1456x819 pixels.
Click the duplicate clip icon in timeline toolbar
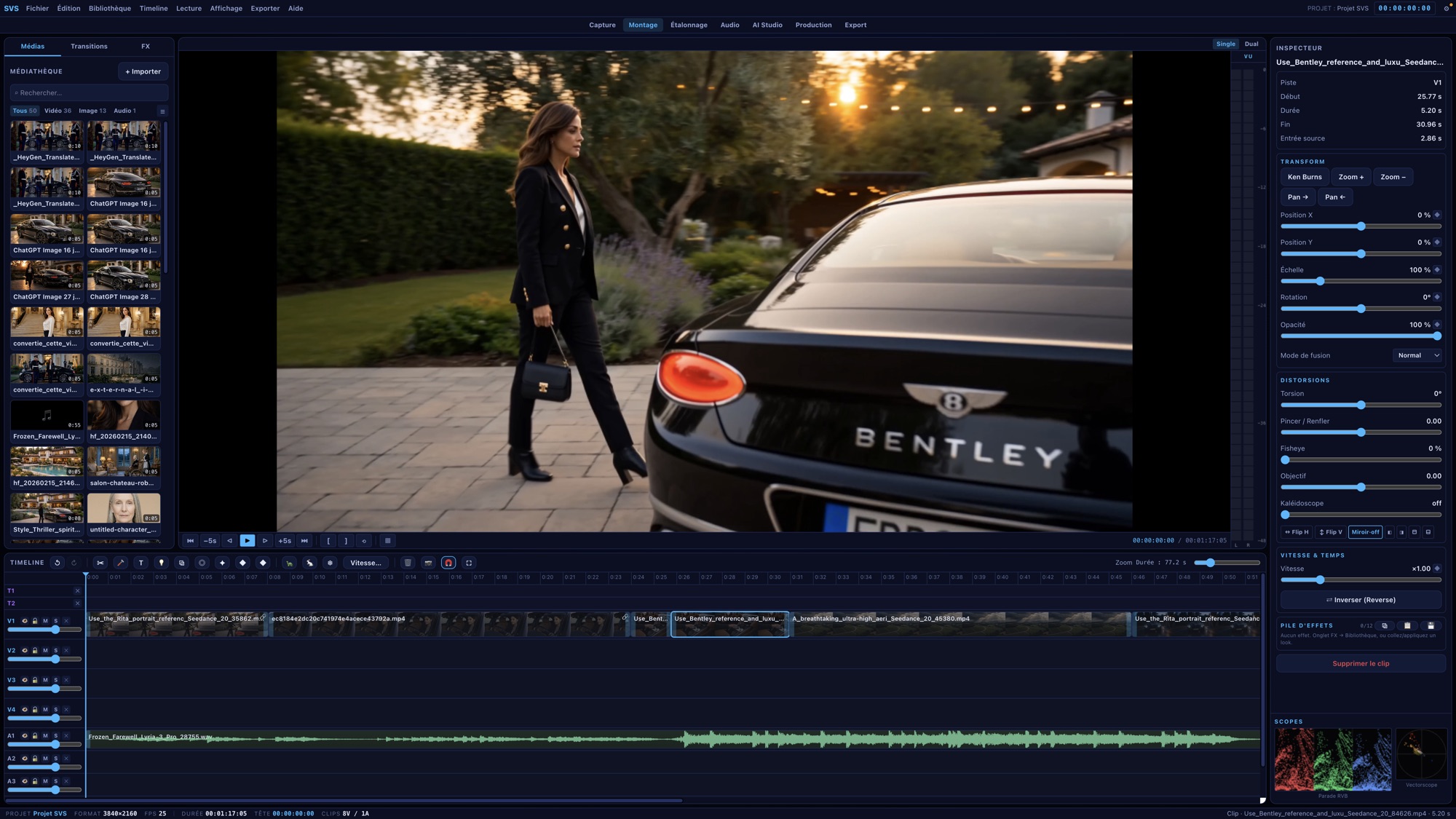(182, 563)
